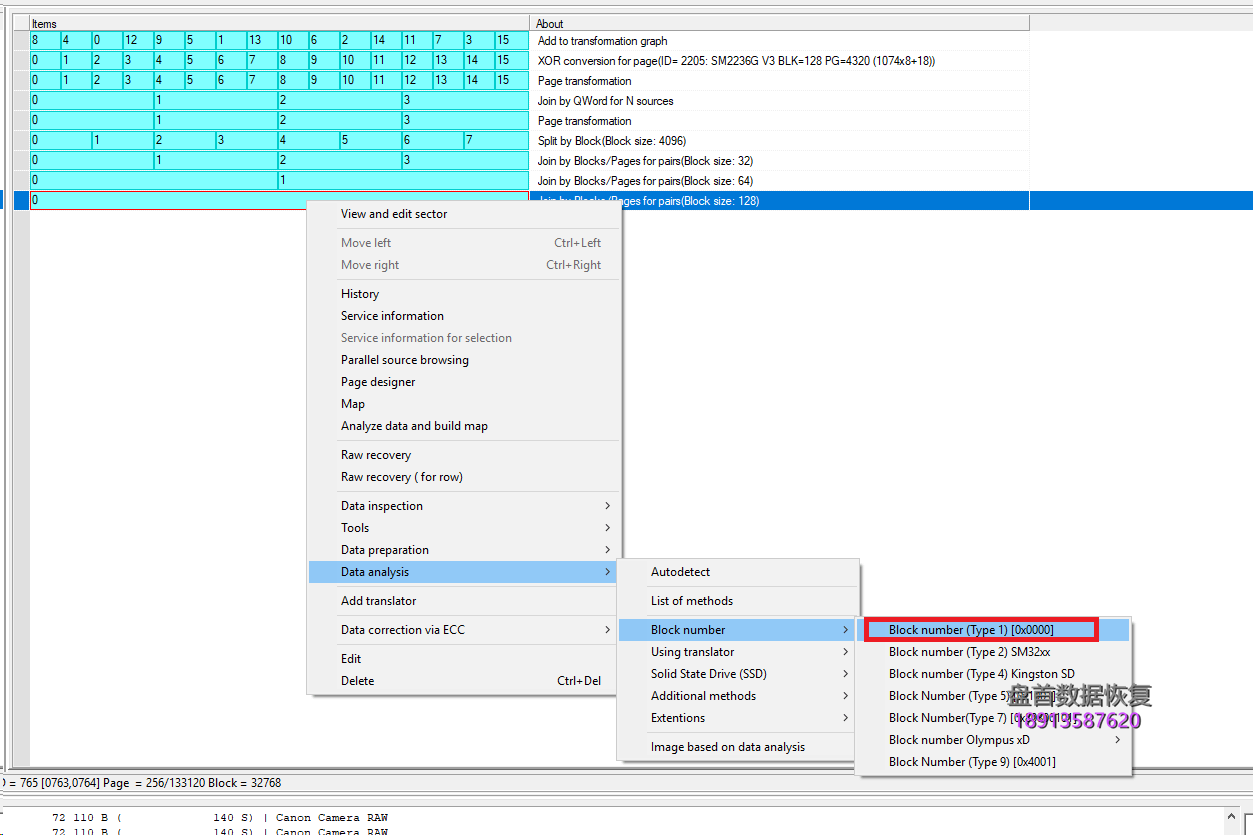Choose Raw recovery (for row)

[x=463, y=477]
